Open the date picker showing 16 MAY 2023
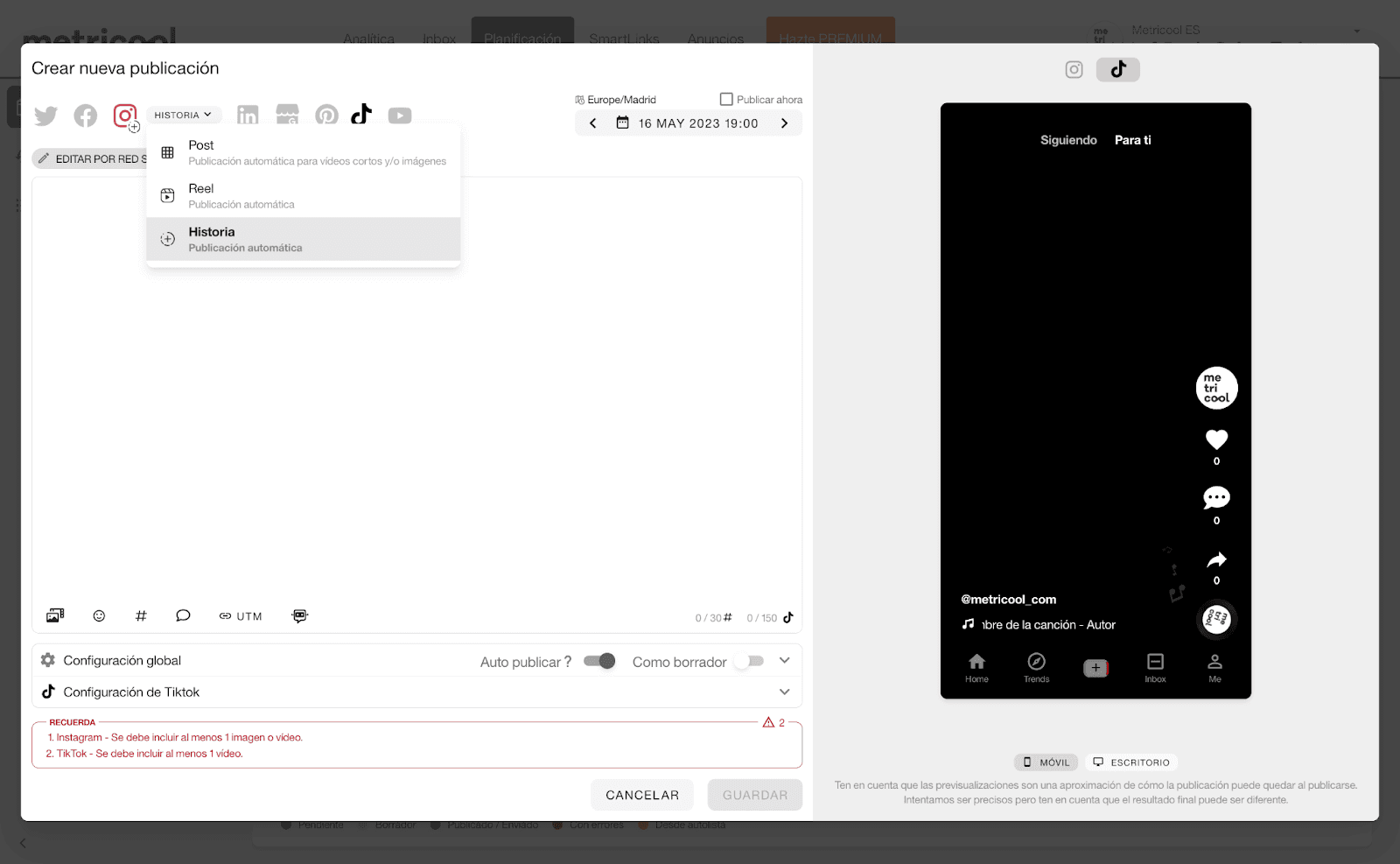 [688, 123]
